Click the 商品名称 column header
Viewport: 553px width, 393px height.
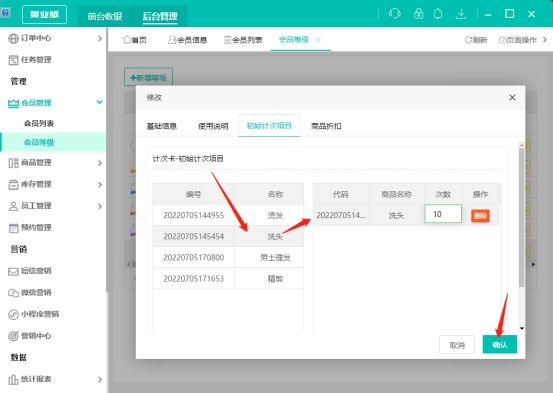click(x=396, y=194)
